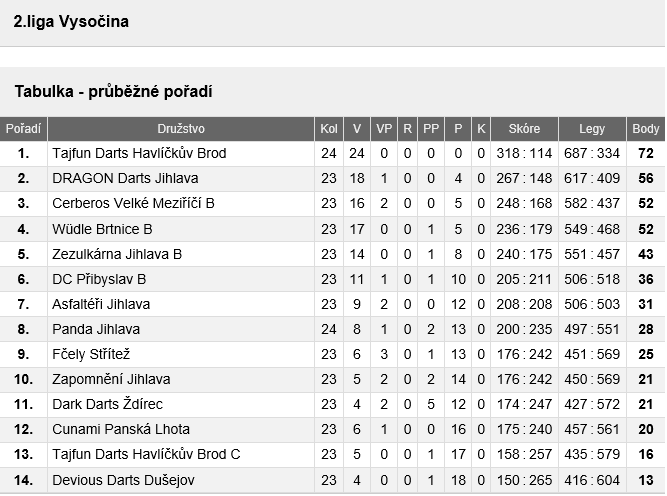Click the Legy column header
Viewport: 667px width, 496px height.
(x=592, y=129)
